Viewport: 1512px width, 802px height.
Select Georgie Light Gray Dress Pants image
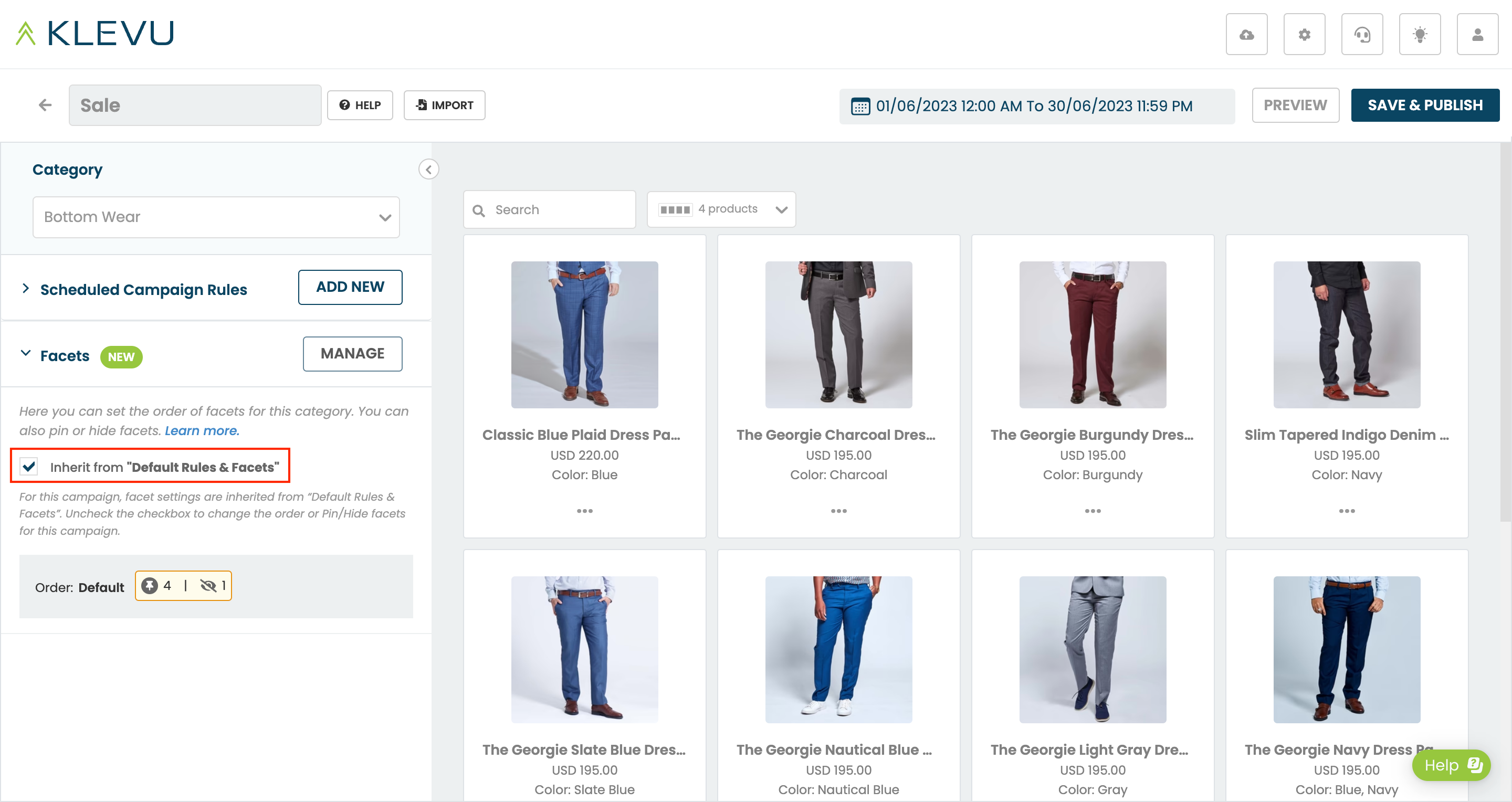(x=1093, y=650)
